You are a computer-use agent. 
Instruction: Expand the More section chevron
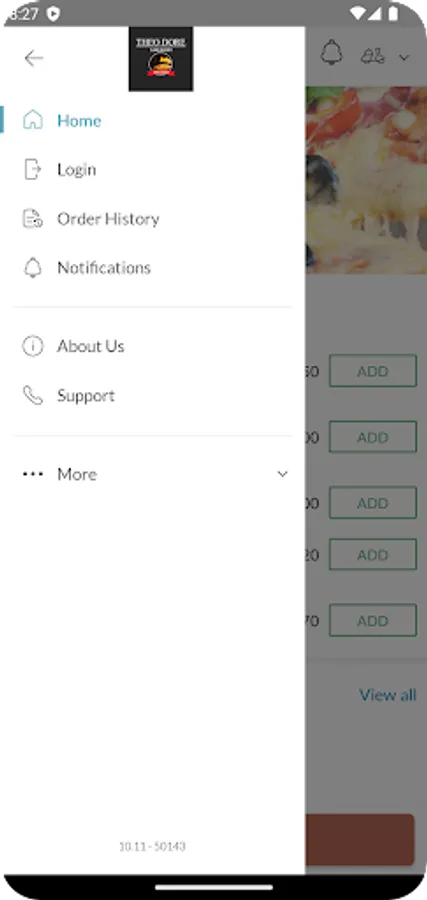282,474
